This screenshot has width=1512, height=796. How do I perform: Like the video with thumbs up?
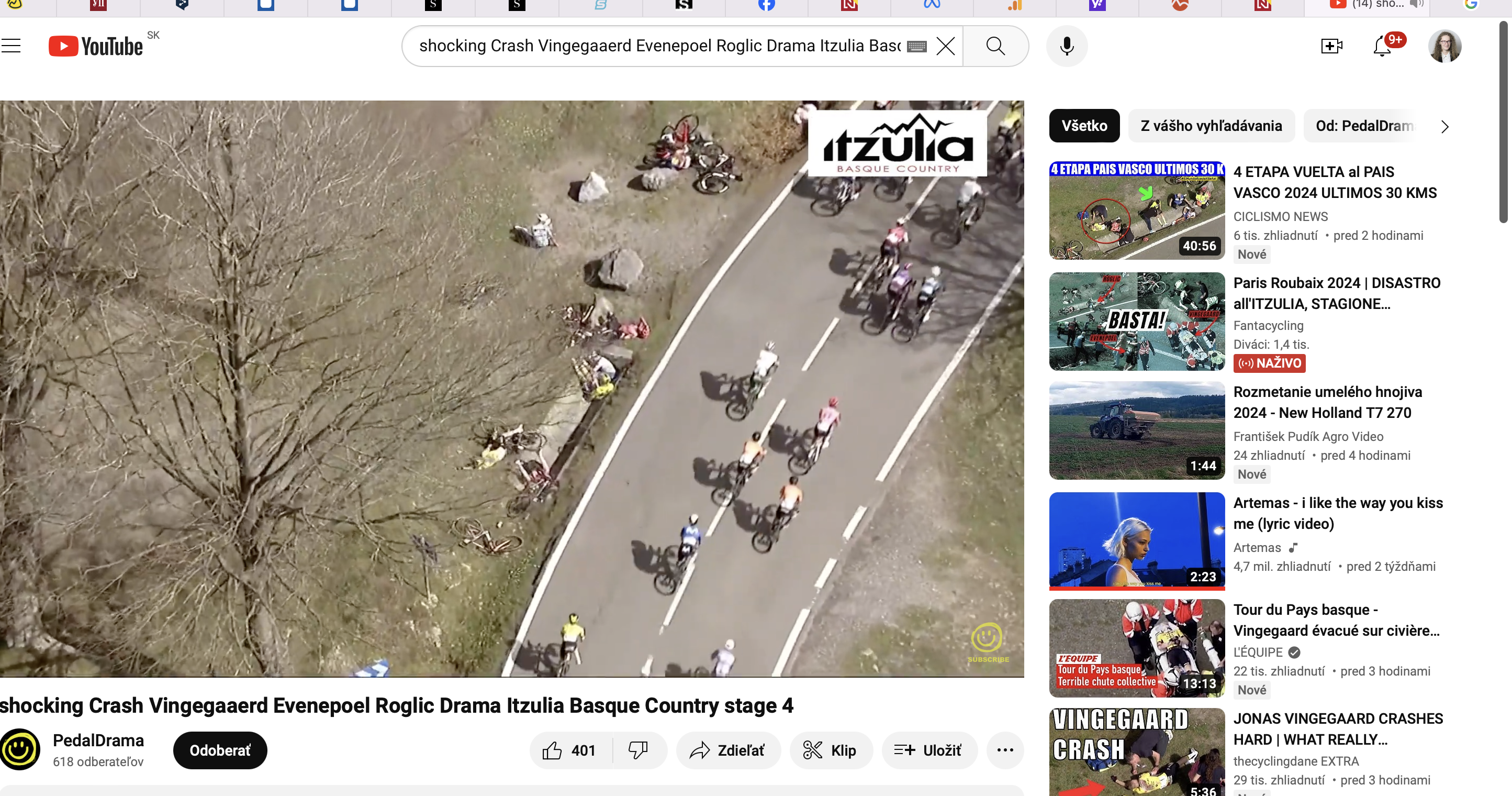click(569, 750)
